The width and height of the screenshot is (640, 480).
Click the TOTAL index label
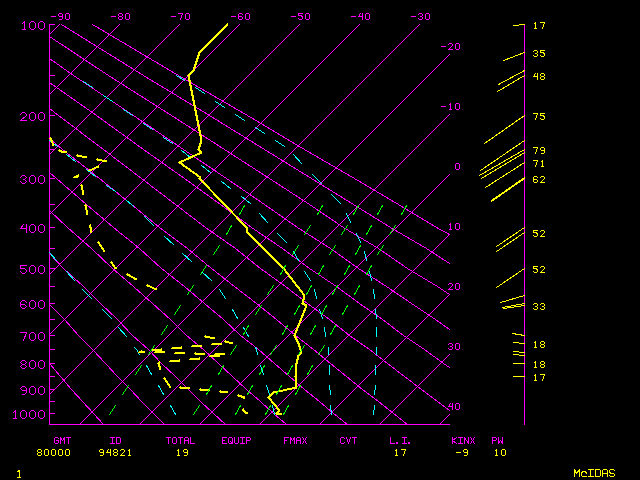pos(181,440)
